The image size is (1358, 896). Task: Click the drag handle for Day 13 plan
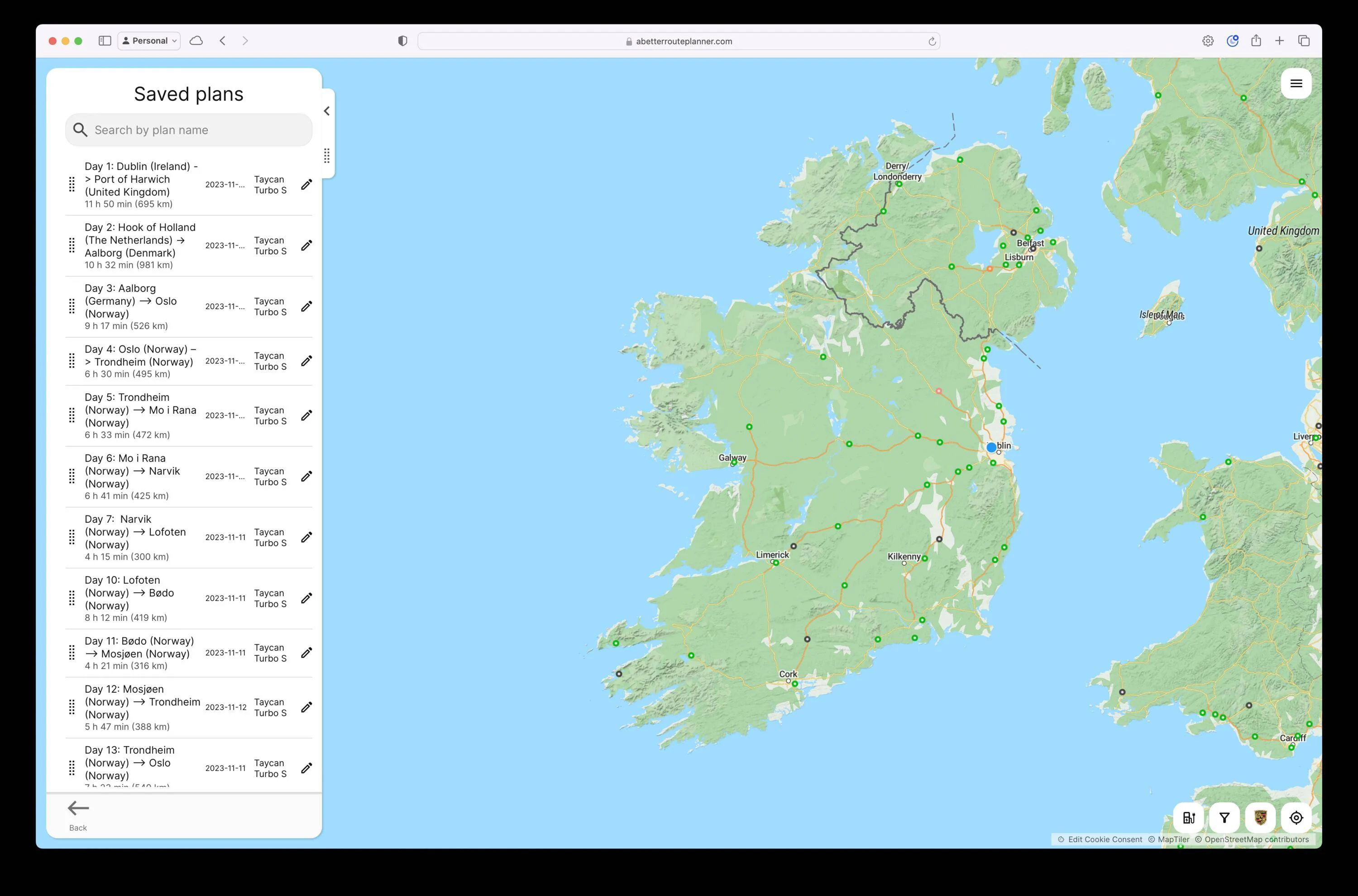[x=72, y=768]
